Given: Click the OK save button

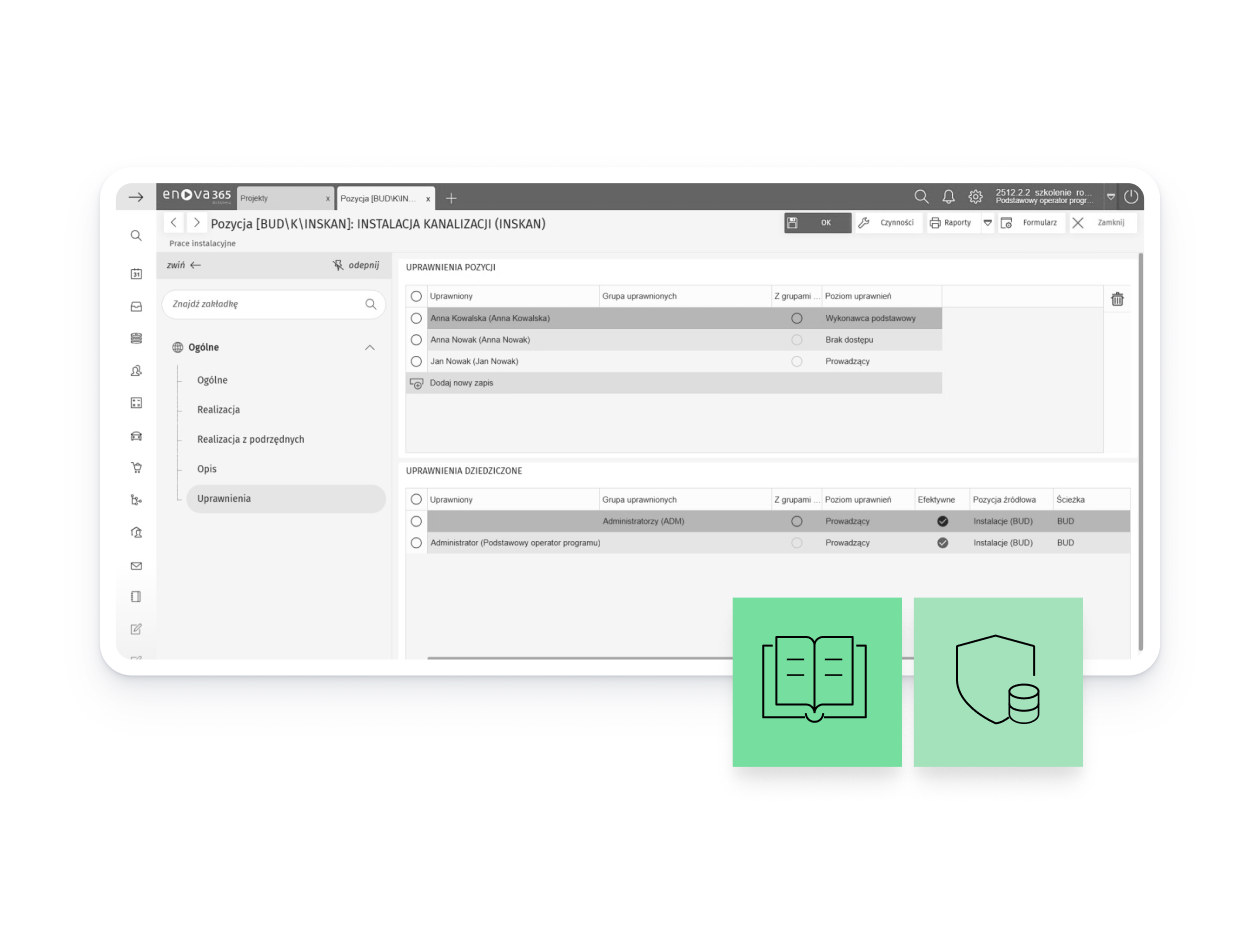Looking at the screenshot, I should pos(818,223).
